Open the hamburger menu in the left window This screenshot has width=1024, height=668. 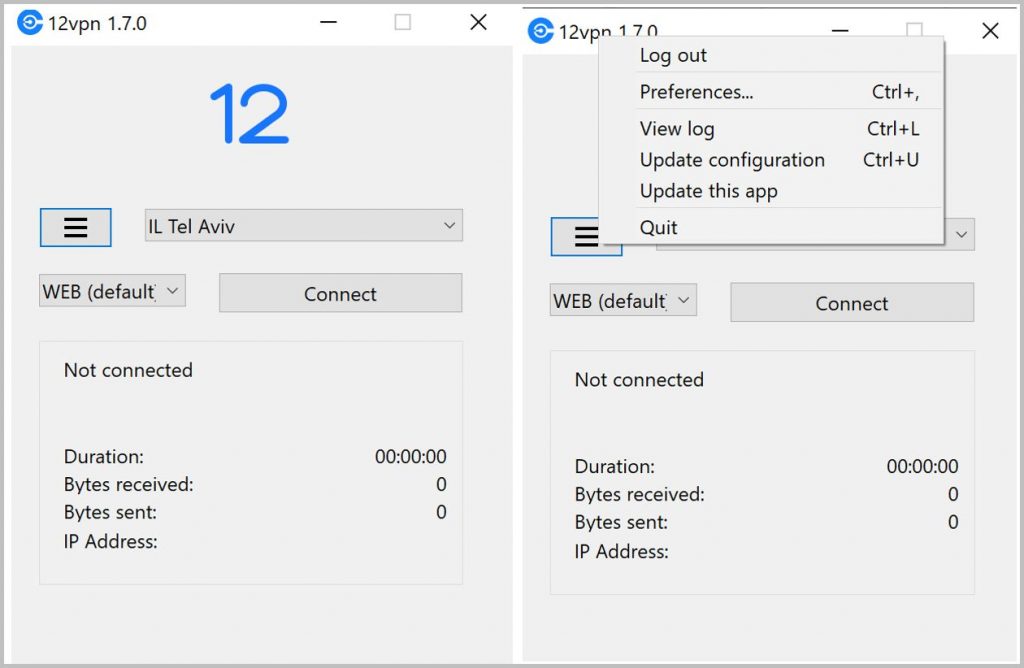tap(75, 228)
